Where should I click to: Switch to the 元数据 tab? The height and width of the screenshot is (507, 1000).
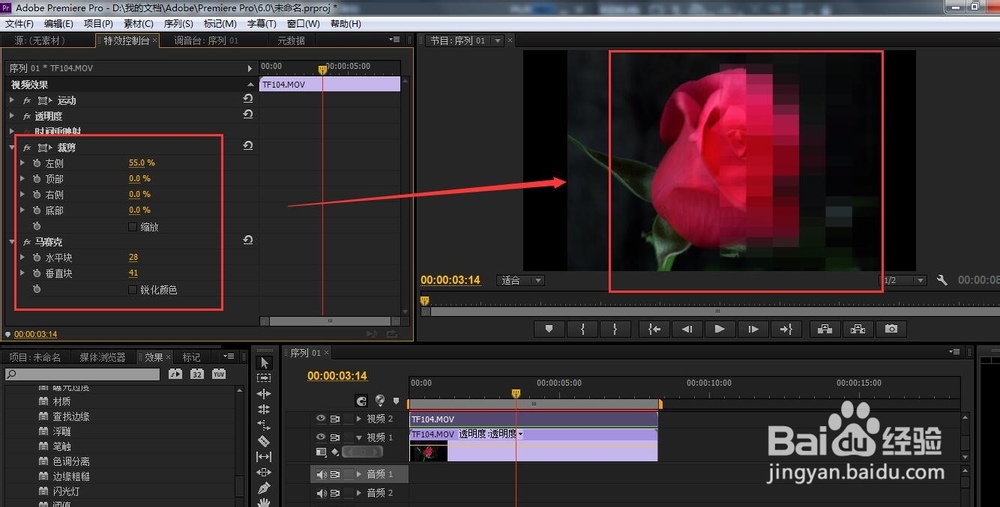(x=291, y=40)
